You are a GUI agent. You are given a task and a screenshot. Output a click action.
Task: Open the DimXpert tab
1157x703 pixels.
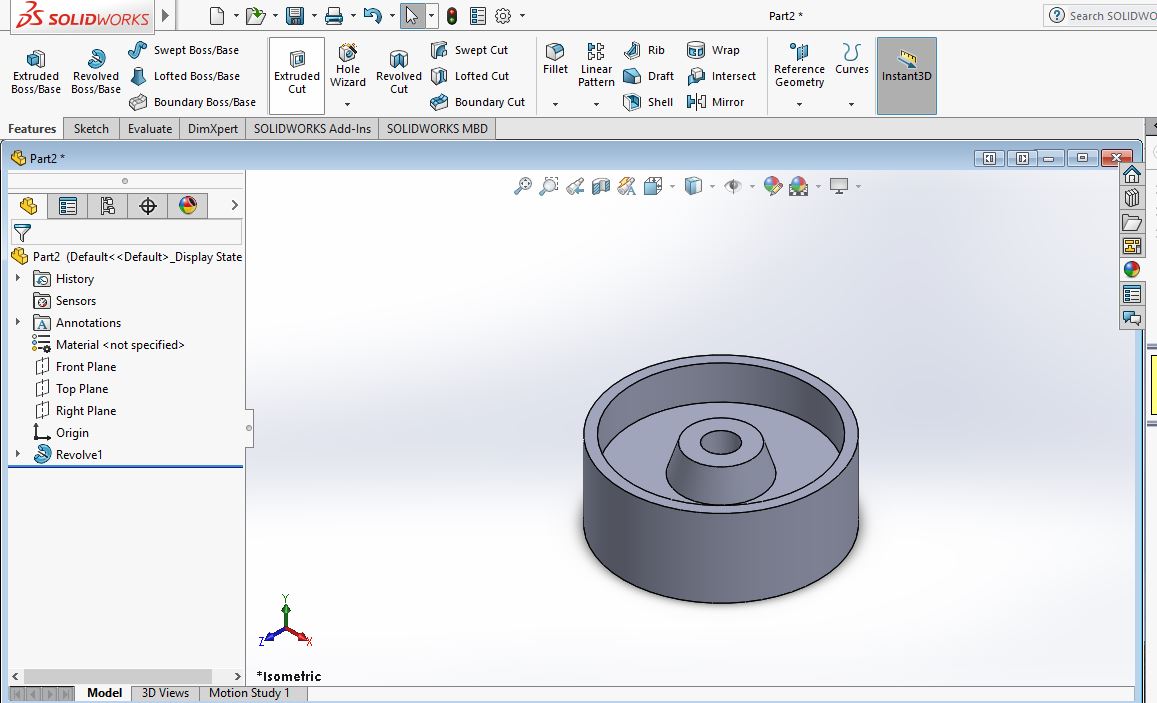click(213, 128)
